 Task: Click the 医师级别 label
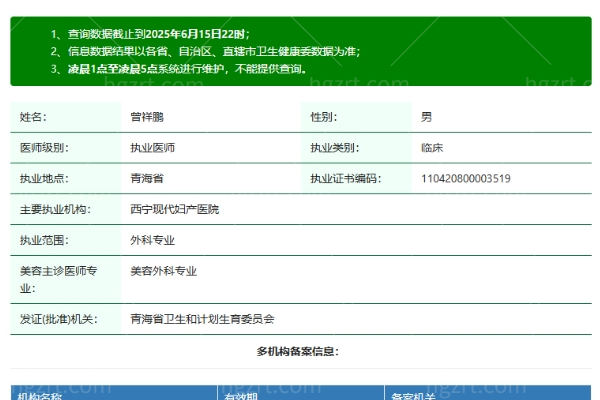coord(44,148)
